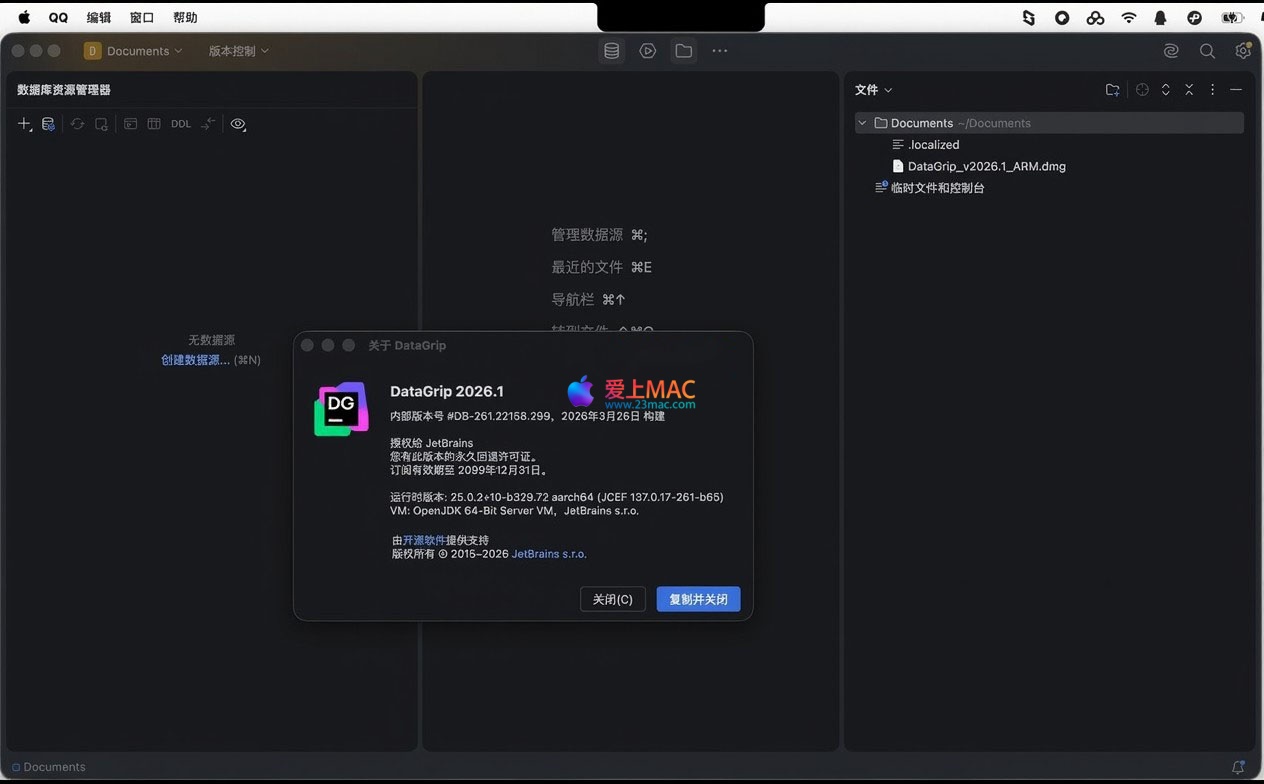Screen dimensions: 1264x784
Task: Open the IDE settings gear icon
Action: pyautogui.click(x=1243, y=51)
